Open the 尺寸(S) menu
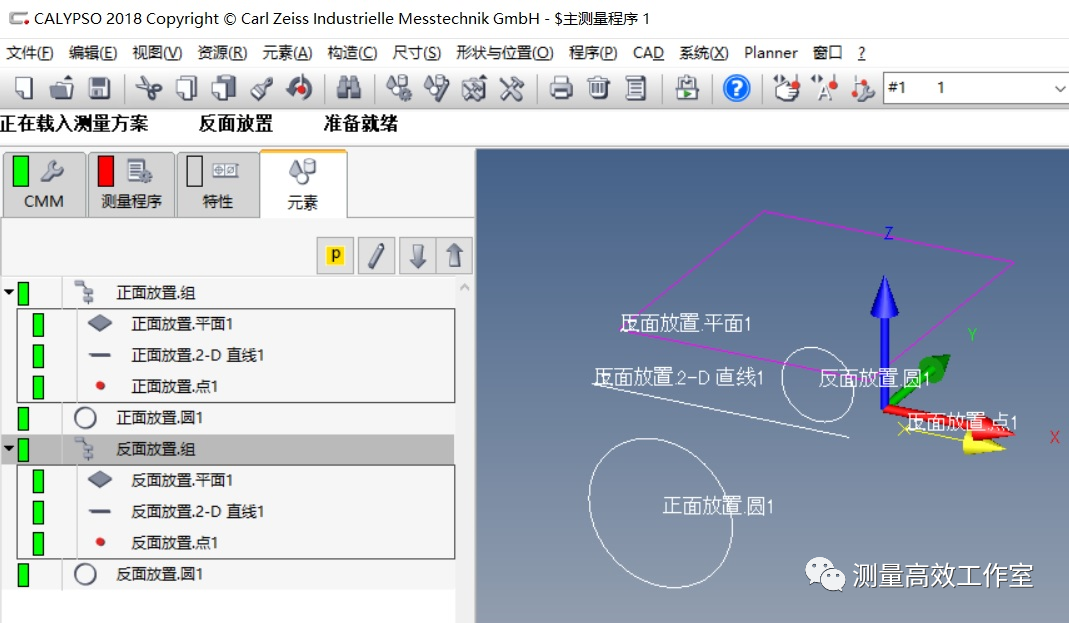The image size is (1069, 623). pyautogui.click(x=417, y=53)
